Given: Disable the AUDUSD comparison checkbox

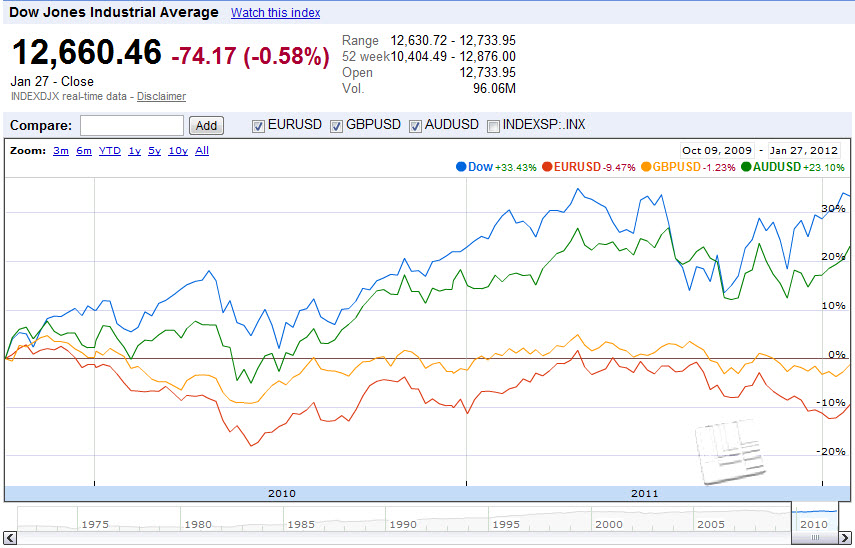Looking at the screenshot, I should (416, 126).
